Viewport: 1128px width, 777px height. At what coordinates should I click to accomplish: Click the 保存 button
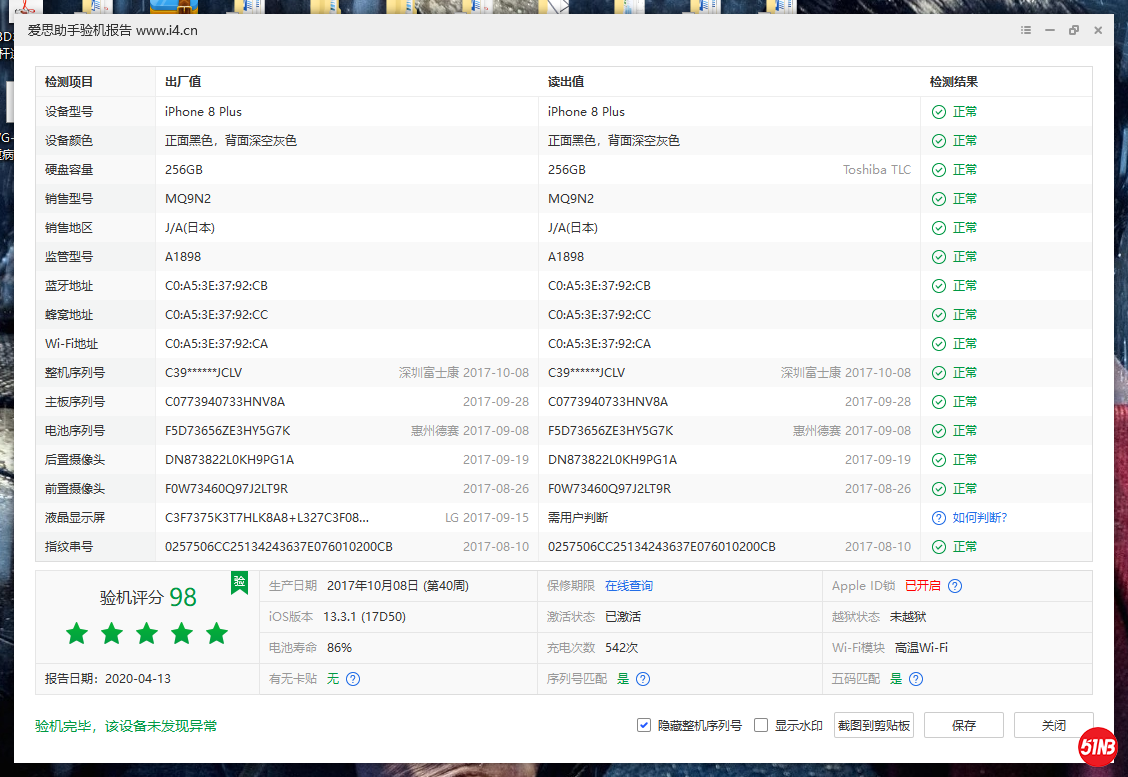963,725
